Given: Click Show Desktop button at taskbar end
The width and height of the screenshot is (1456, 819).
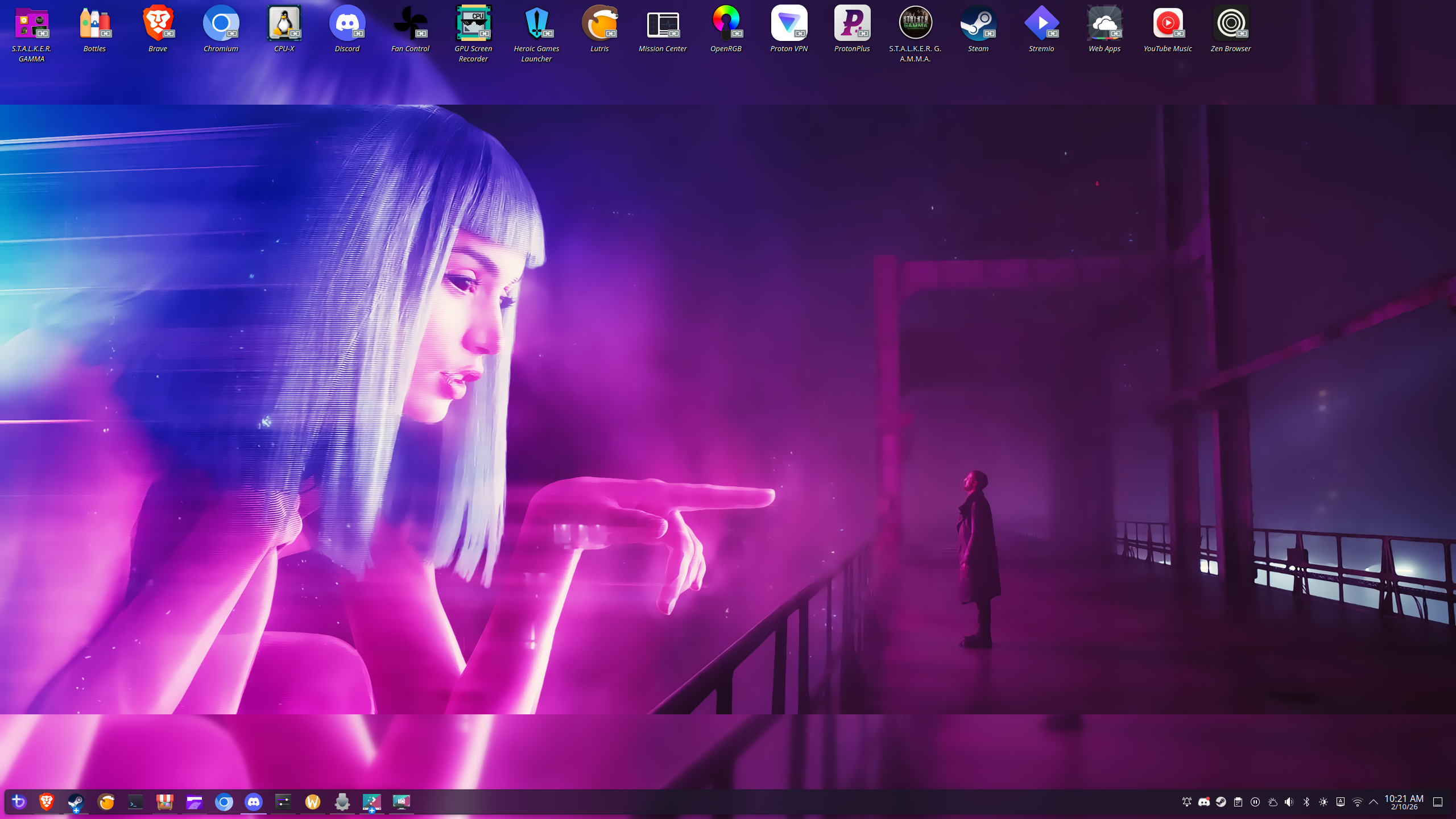Looking at the screenshot, I should pos(1438,802).
